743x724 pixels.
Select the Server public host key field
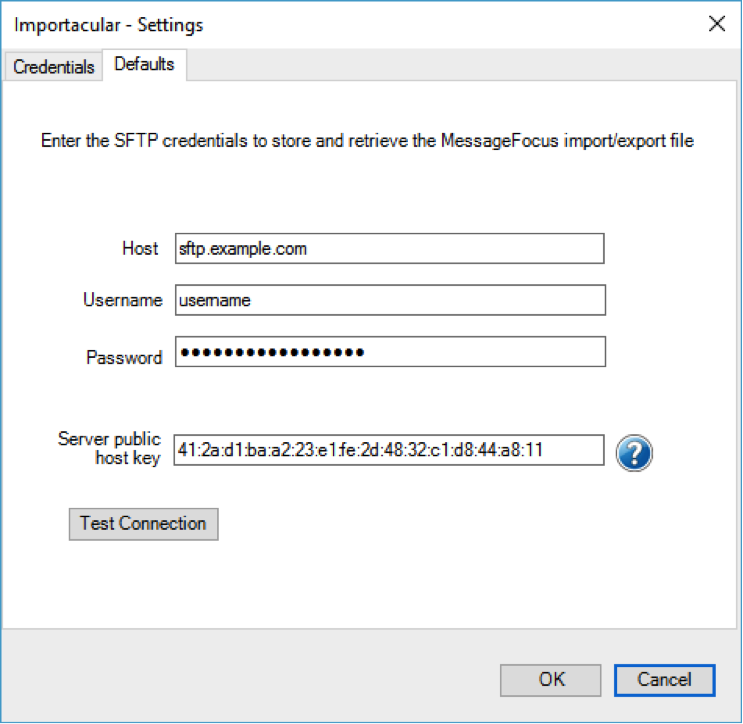pyautogui.click(x=389, y=450)
